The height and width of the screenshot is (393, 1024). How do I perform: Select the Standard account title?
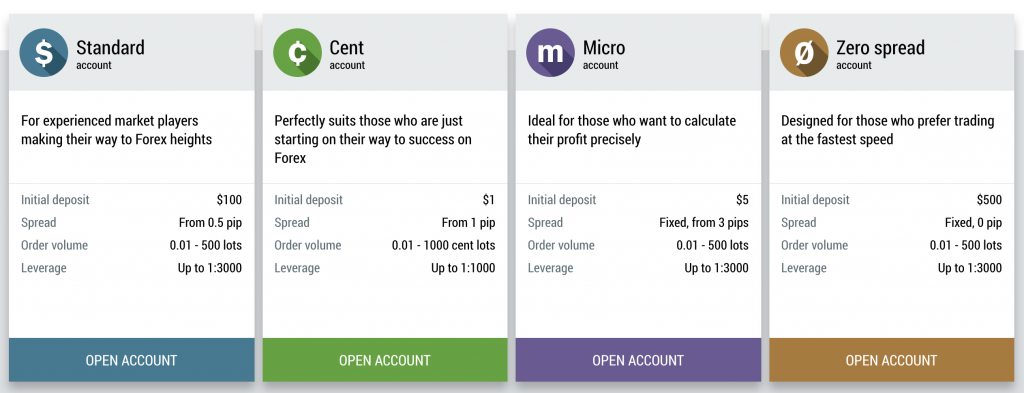click(110, 48)
